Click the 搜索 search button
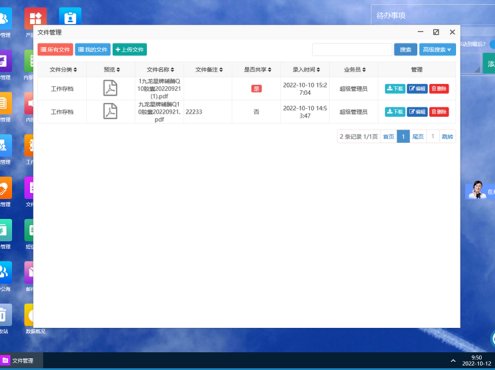This screenshot has width=495, height=370. pyautogui.click(x=405, y=50)
